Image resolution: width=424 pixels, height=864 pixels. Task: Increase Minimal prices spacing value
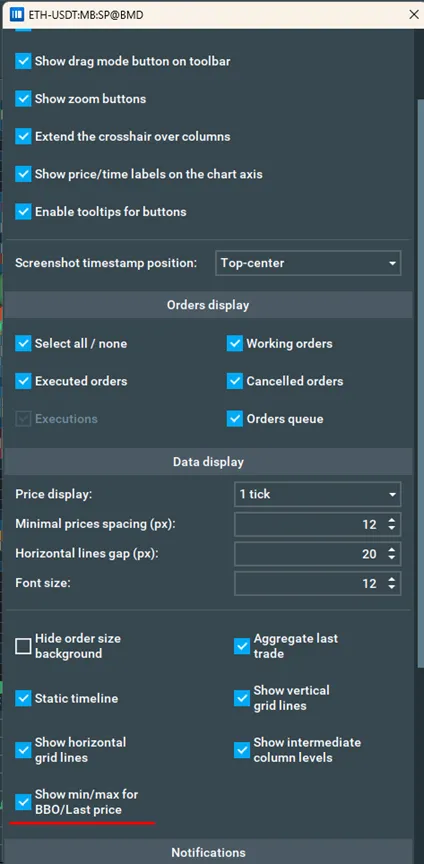(391, 520)
